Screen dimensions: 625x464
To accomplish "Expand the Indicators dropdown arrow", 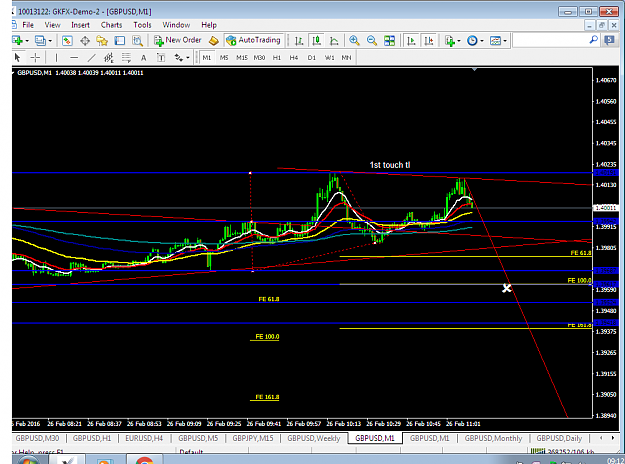I will (x=459, y=41).
